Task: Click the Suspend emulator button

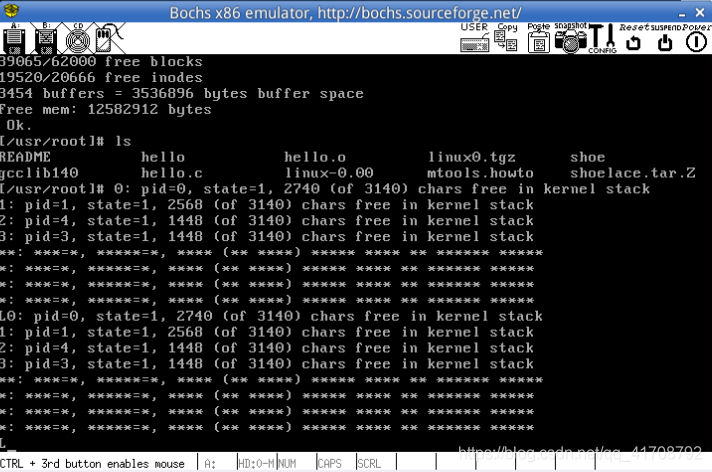Action: click(665, 37)
